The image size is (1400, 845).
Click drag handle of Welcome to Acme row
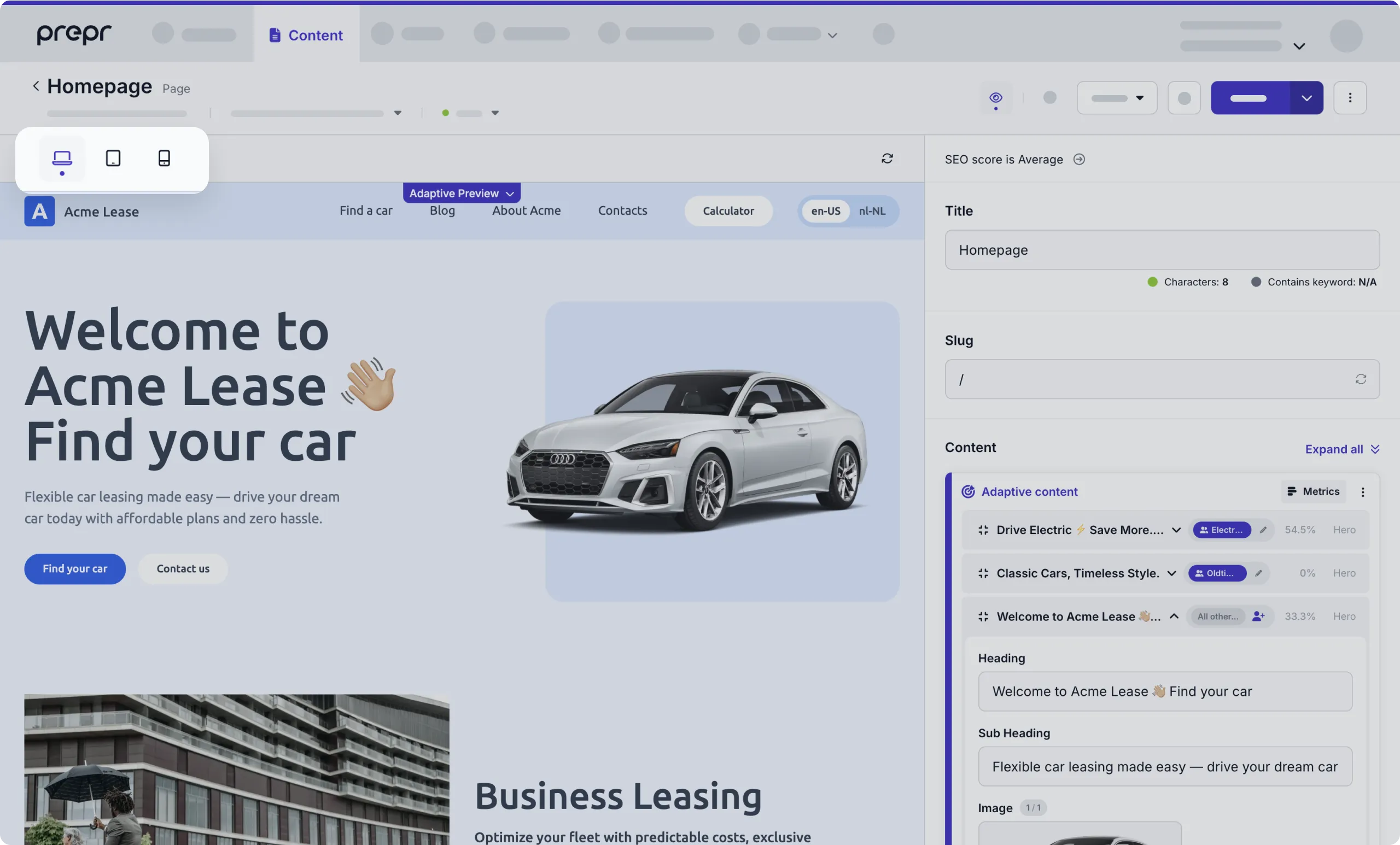[x=983, y=617]
